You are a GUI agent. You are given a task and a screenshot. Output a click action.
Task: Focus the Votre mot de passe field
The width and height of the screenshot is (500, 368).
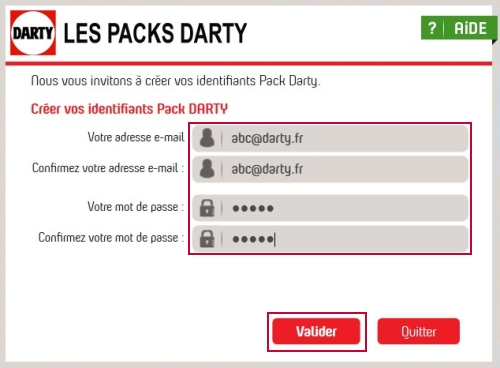(330, 208)
